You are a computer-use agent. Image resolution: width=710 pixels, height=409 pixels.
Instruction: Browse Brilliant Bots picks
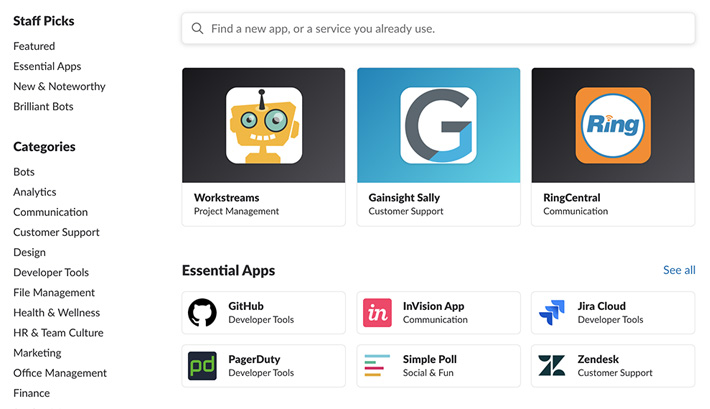pyautogui.click(x=43, y=106)
